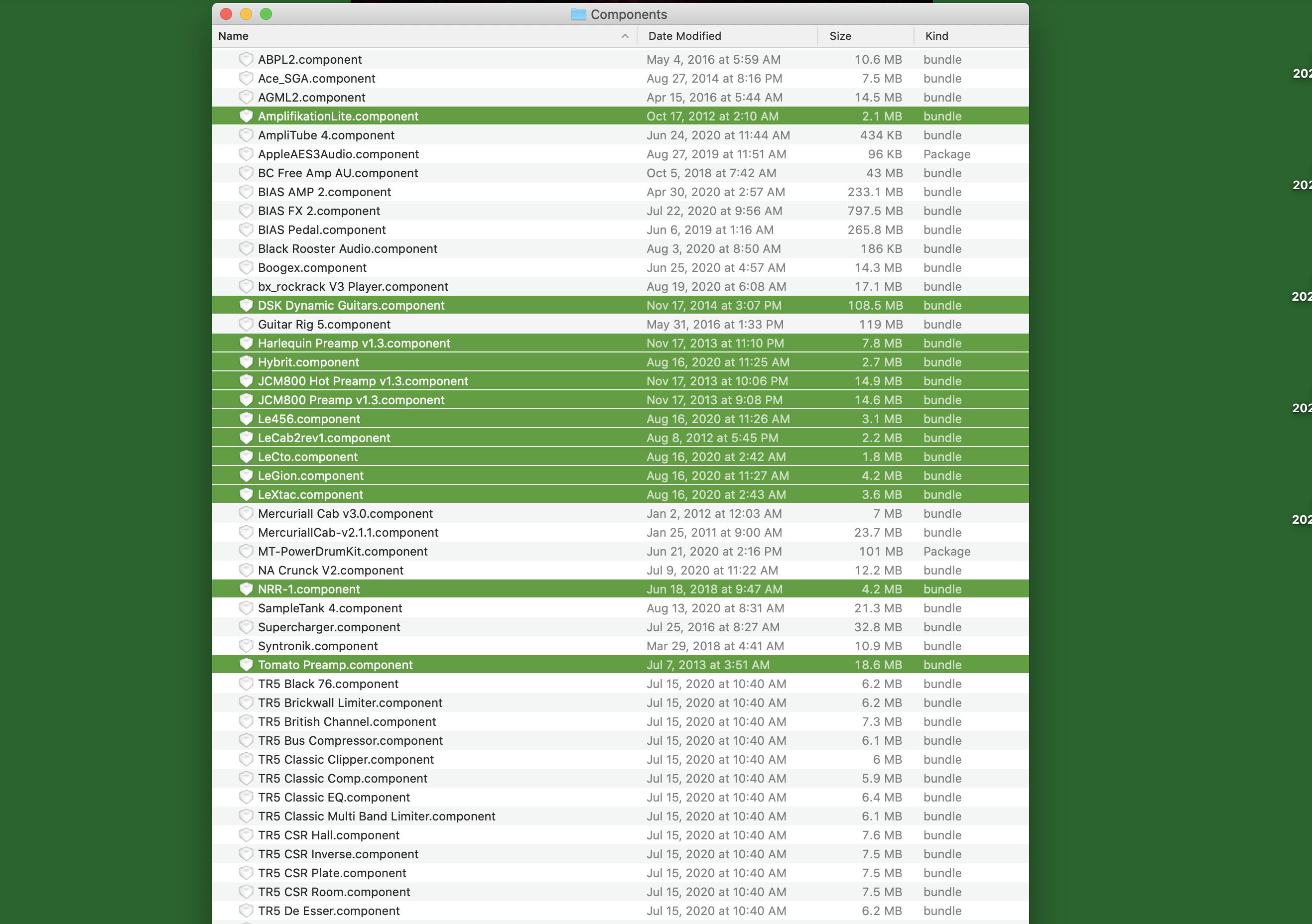Sort by the Name column header
The width and height of the screenshot is (1312, 924).
pos(233,36)
